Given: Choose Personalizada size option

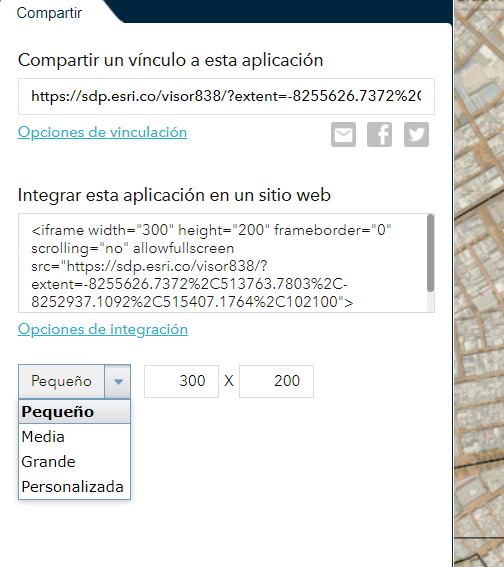Looking at the screenshot, I should [74, 487].
